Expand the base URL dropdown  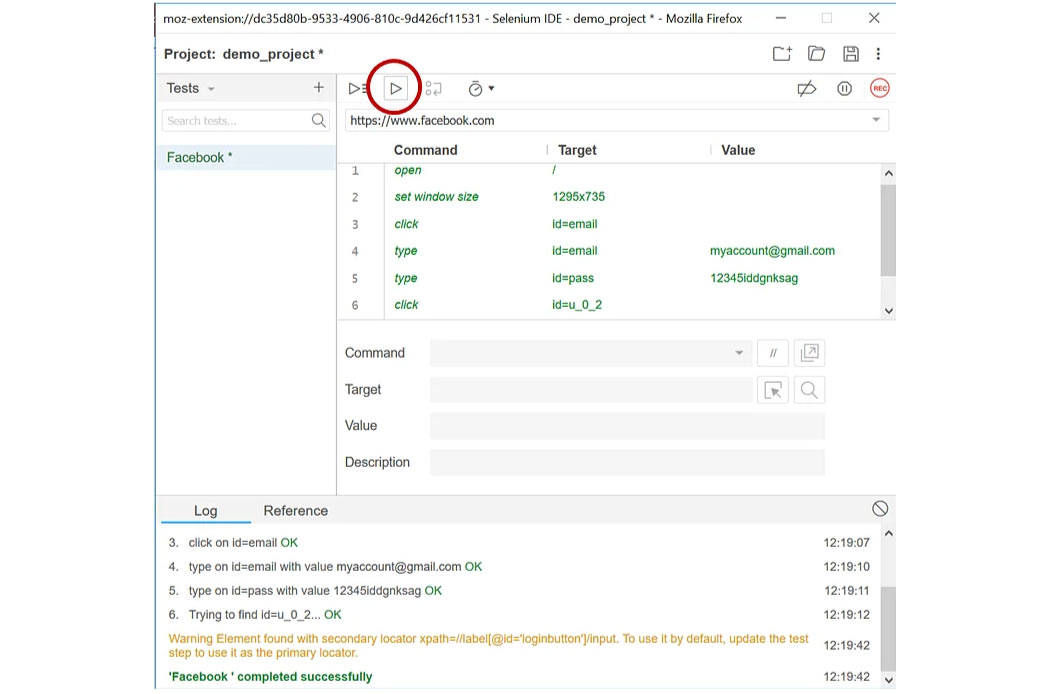[877, 119]
